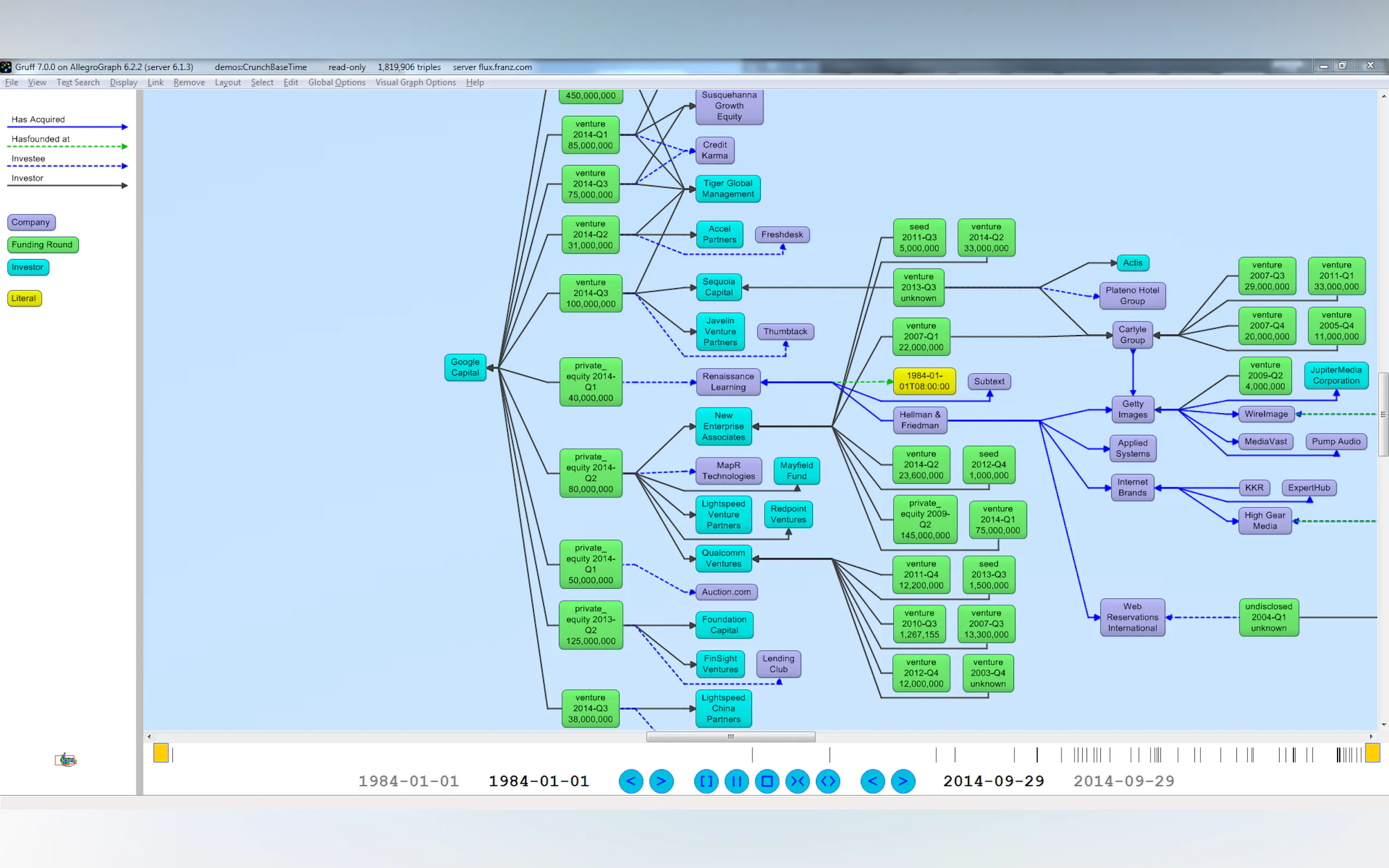Click the narrow range (><) timeline button
The image size is (1389, 868).
[797, 781]
